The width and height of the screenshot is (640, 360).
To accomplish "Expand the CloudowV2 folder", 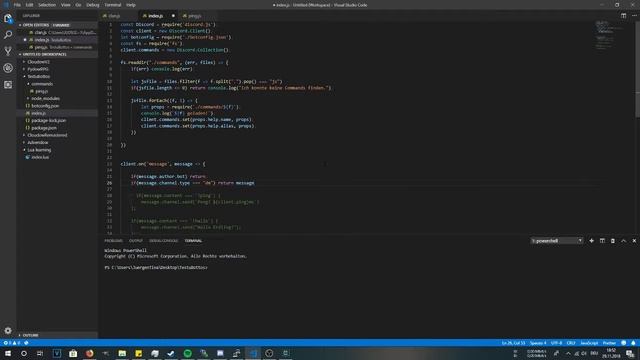I will pos(57,62).
